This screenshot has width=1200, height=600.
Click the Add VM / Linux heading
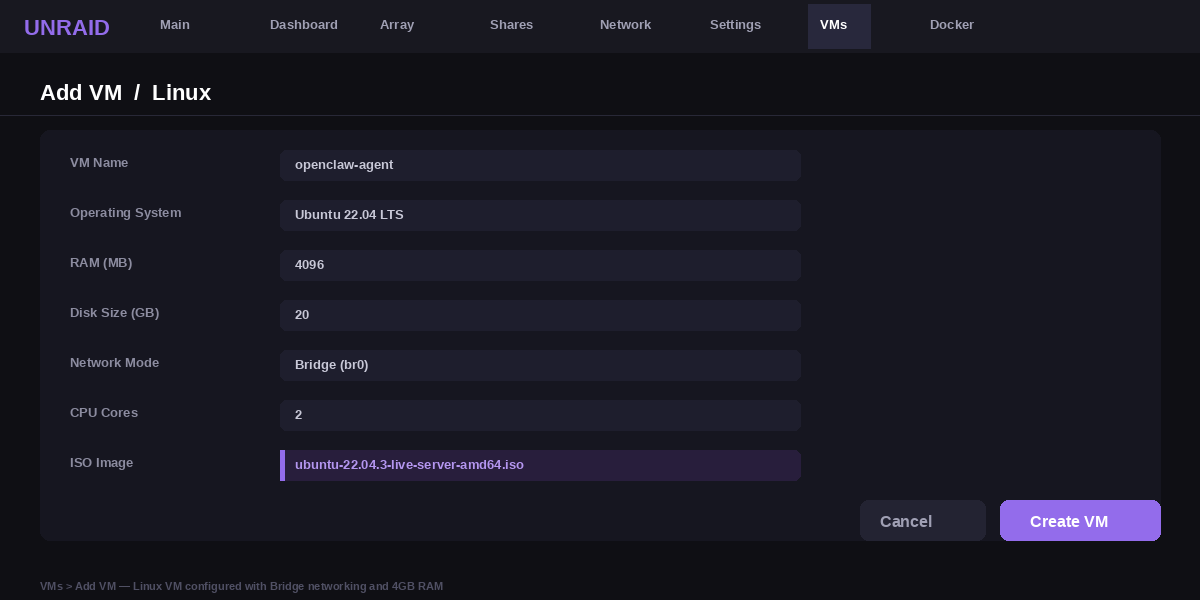[126, 93]
